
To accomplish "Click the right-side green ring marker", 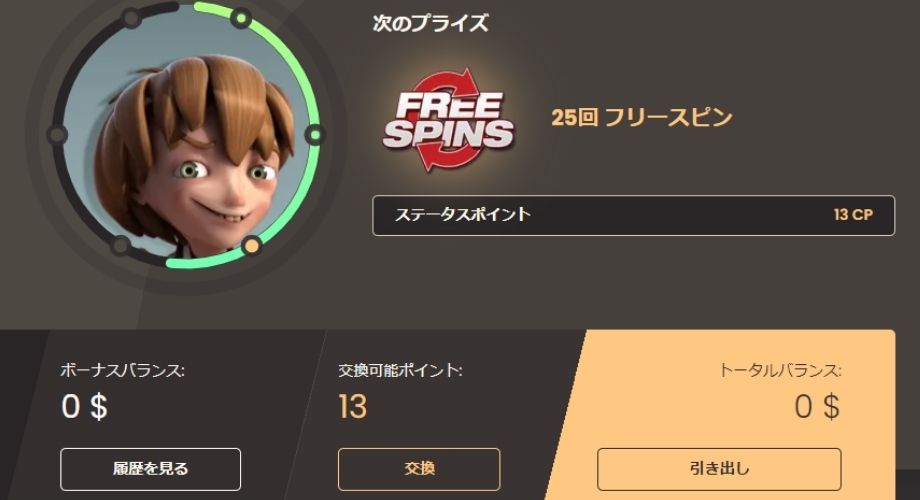I will pos(315,136).
